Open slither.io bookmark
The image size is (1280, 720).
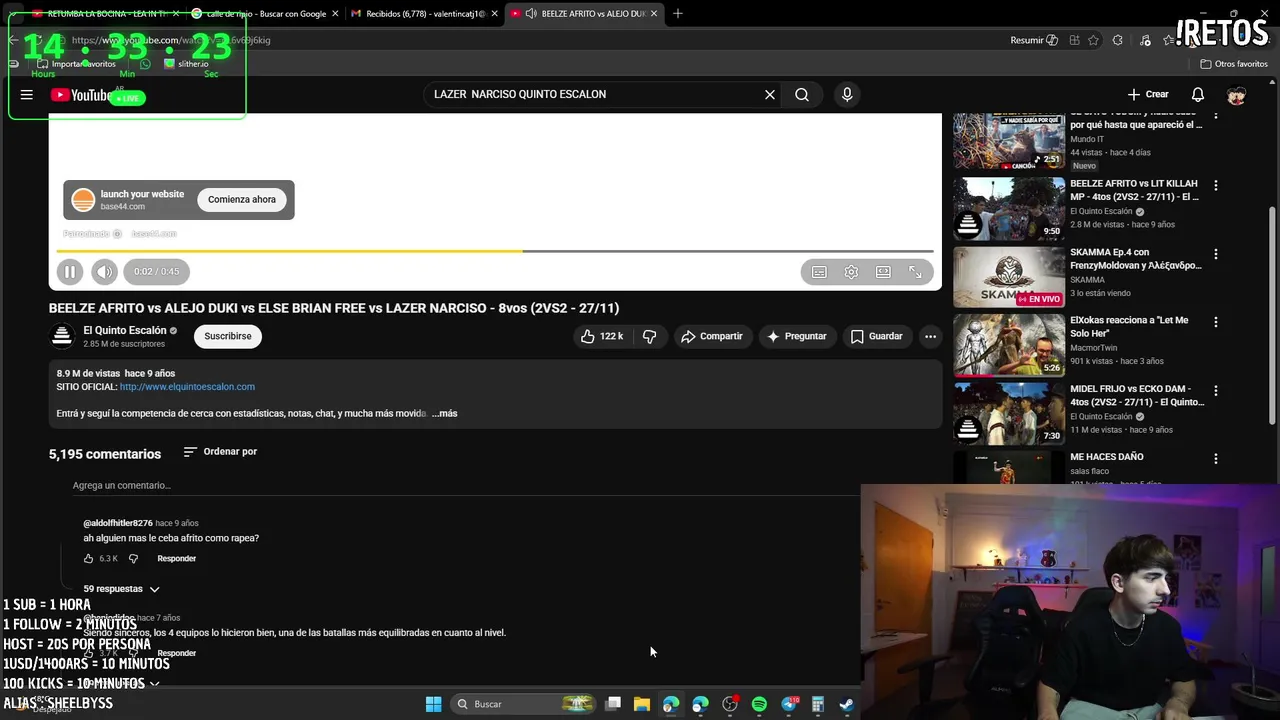click(x=186, y=64)
